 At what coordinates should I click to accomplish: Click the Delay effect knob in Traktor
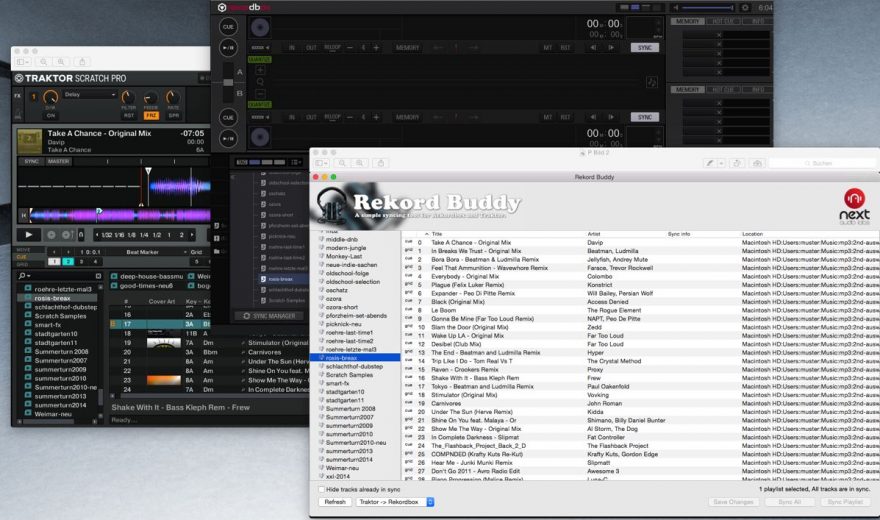point(51,97)
